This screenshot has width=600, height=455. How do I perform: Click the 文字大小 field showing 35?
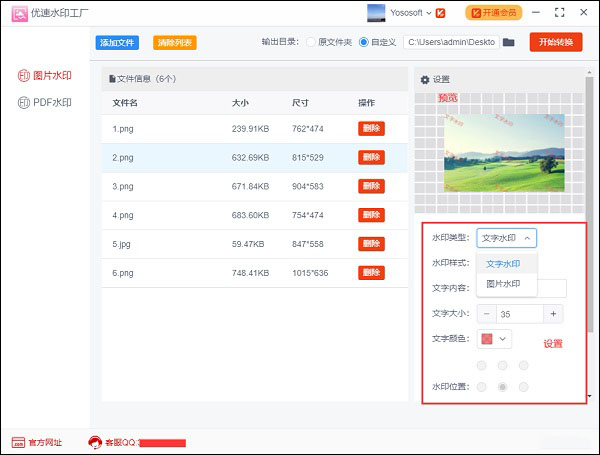[520, 314]
